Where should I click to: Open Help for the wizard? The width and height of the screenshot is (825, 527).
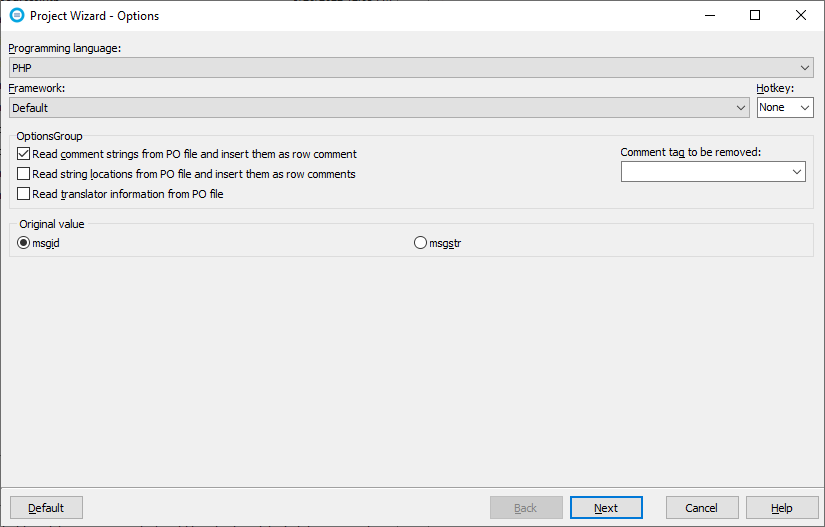pyautogui.click(x=782, y=508)
